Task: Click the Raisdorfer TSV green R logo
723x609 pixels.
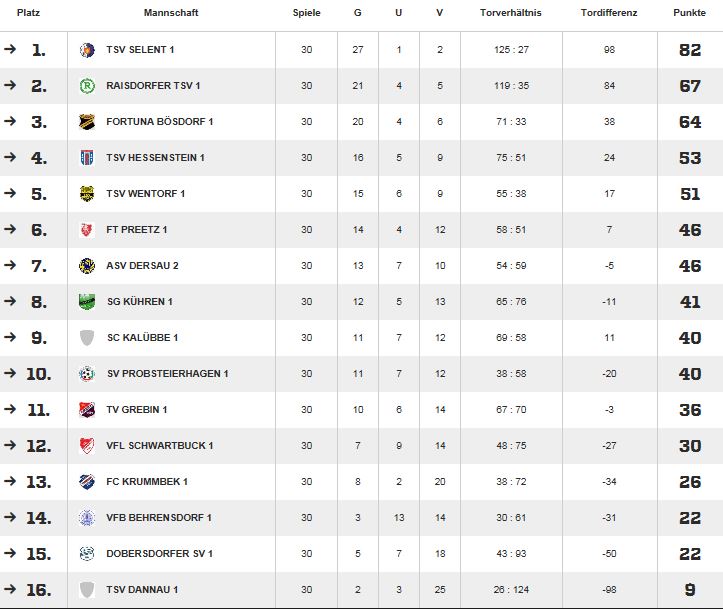Action: point(87,85)
